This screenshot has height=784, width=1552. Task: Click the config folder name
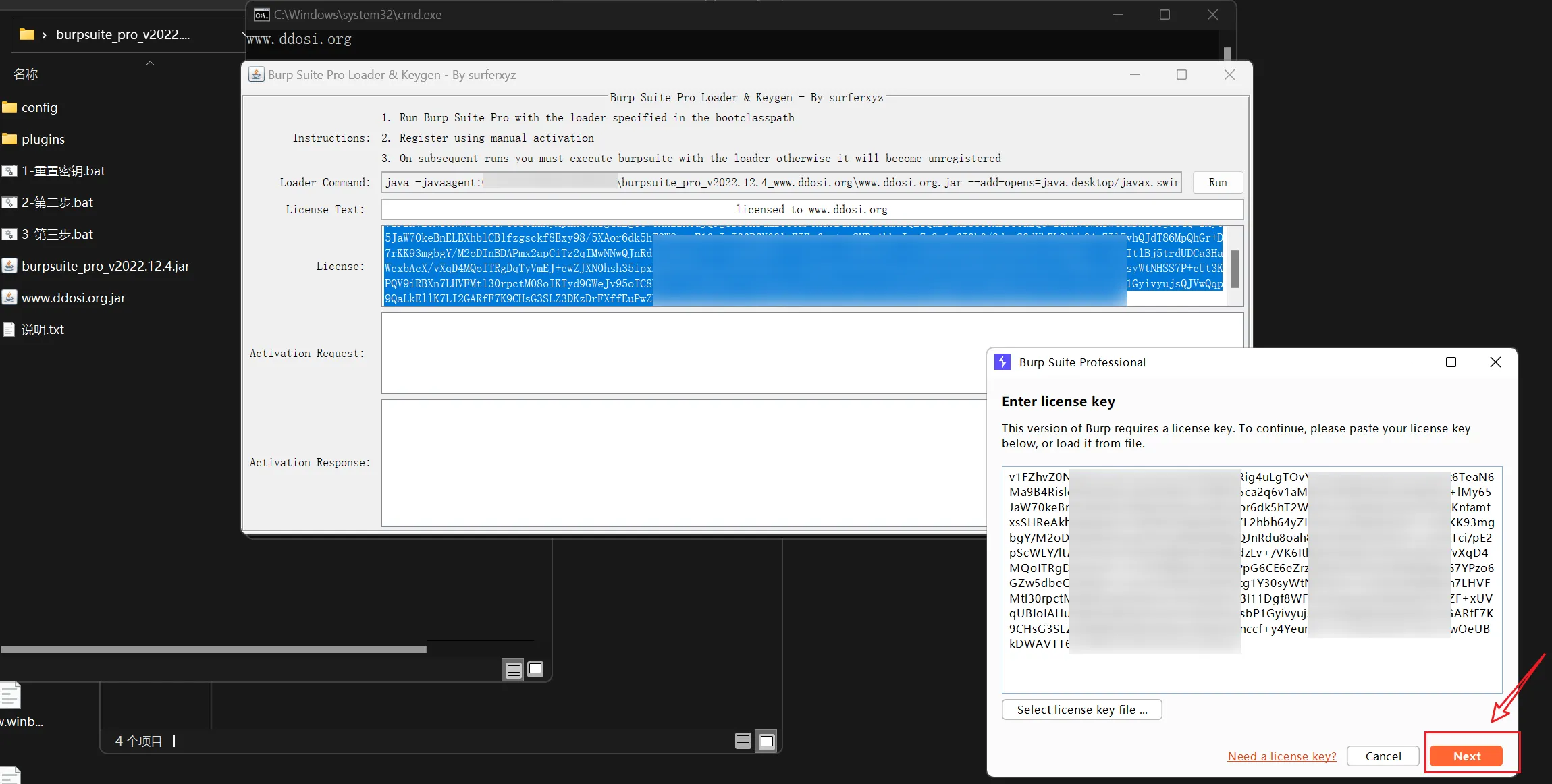click(40, 107)
